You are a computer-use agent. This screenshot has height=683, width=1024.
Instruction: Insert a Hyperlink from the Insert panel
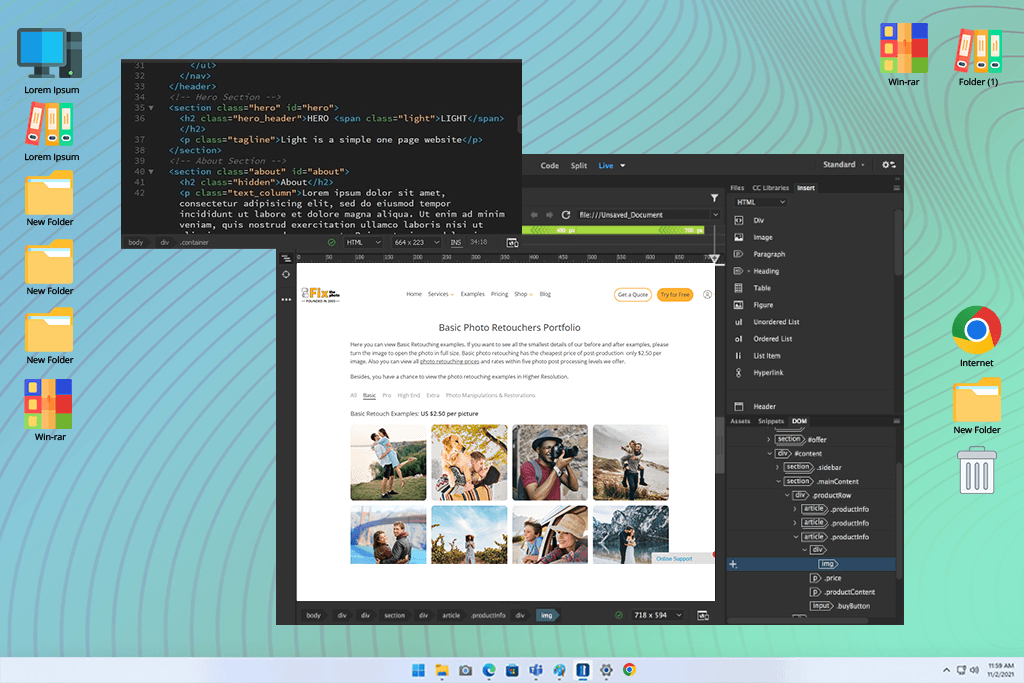[769, 373]
